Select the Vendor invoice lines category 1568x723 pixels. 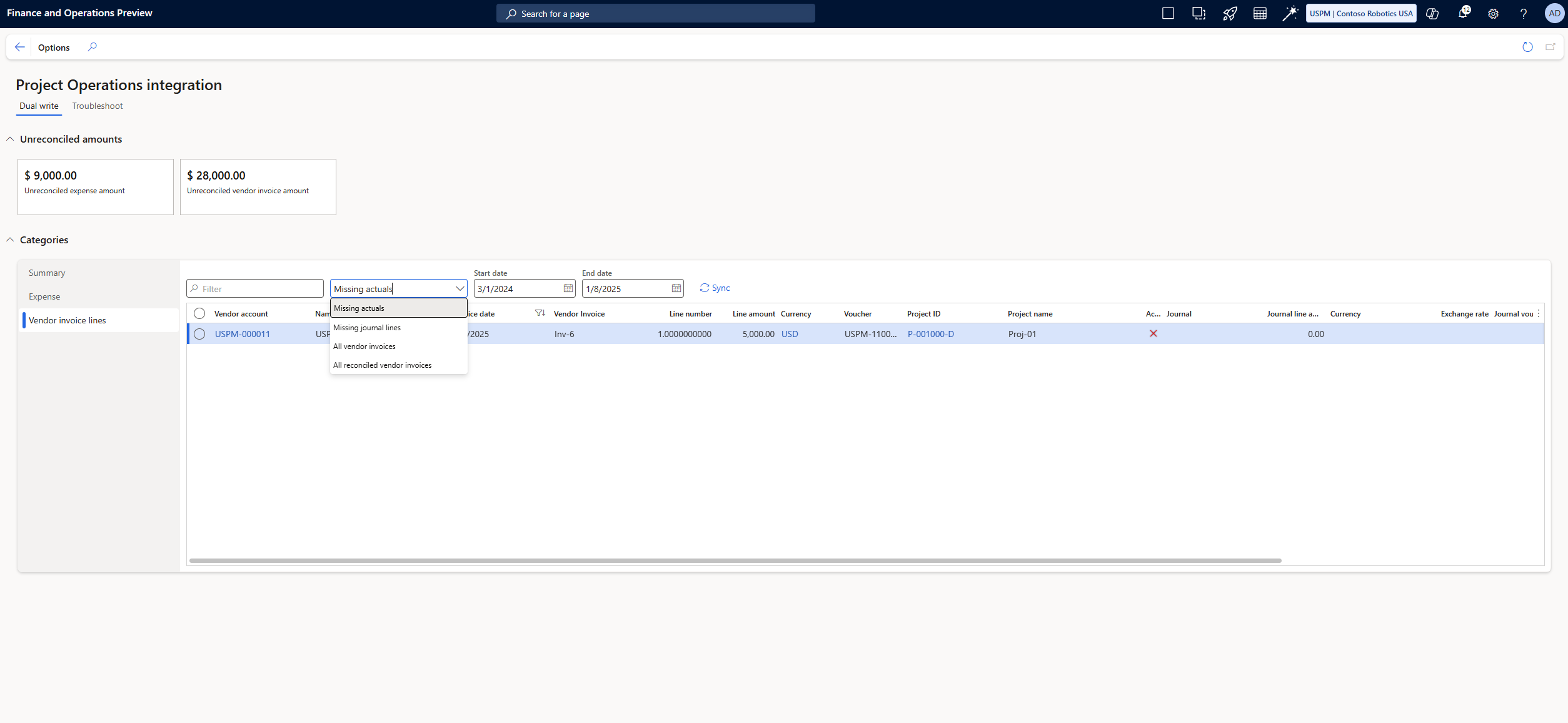click(x=99, y=320)
